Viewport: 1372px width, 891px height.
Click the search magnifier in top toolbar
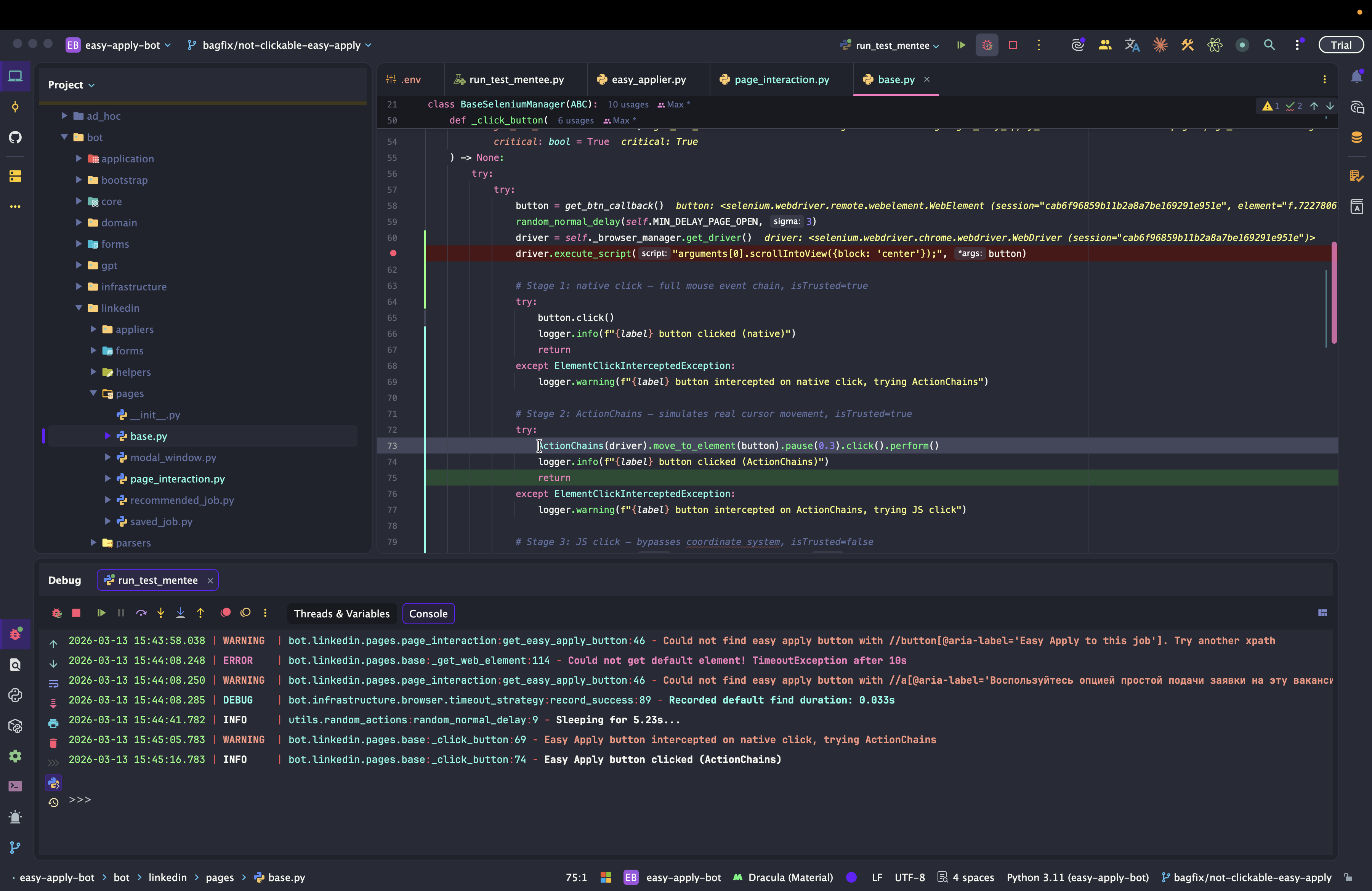coord(1269,45)
